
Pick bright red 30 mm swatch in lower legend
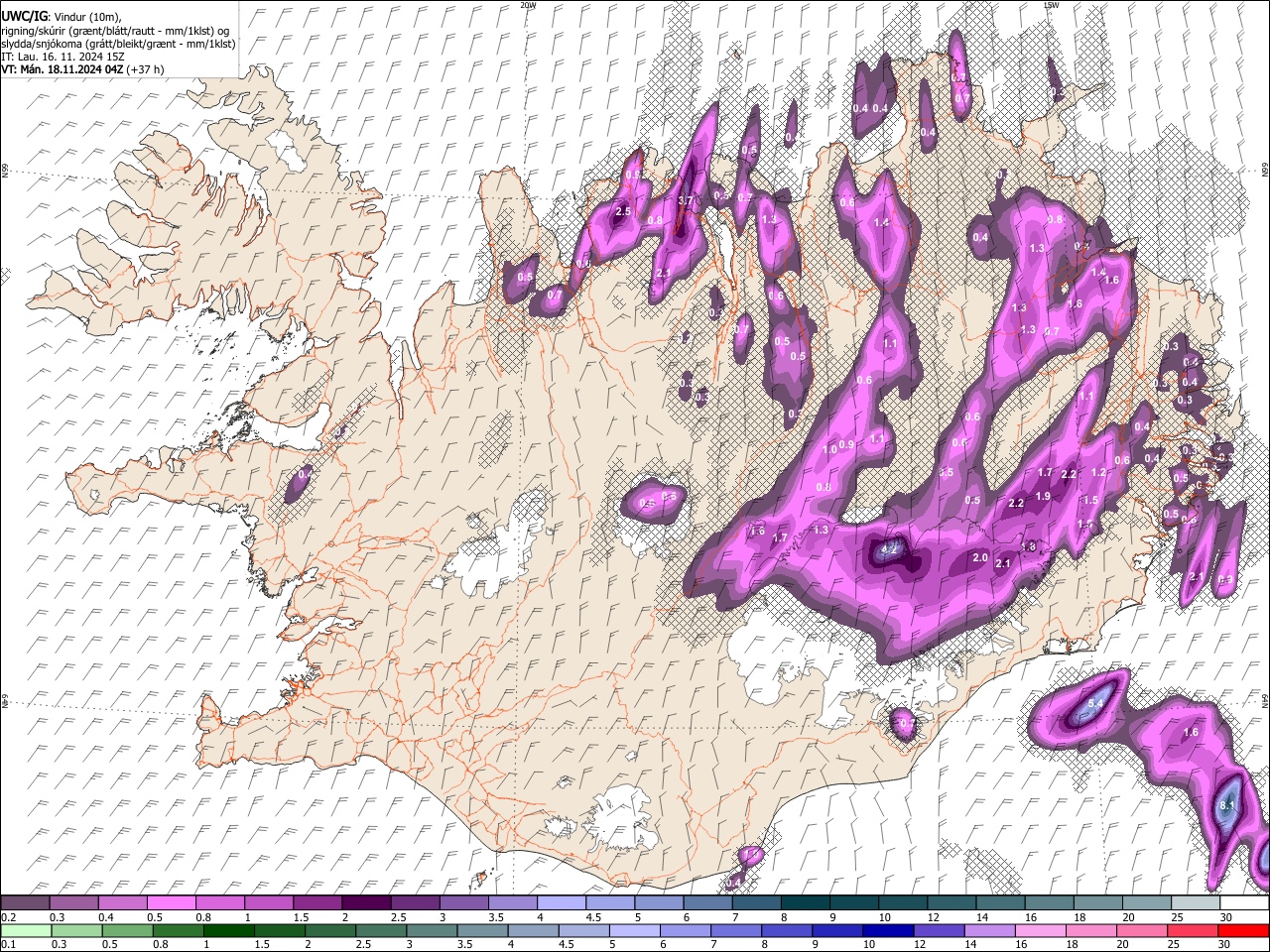tap(1243, 930)
